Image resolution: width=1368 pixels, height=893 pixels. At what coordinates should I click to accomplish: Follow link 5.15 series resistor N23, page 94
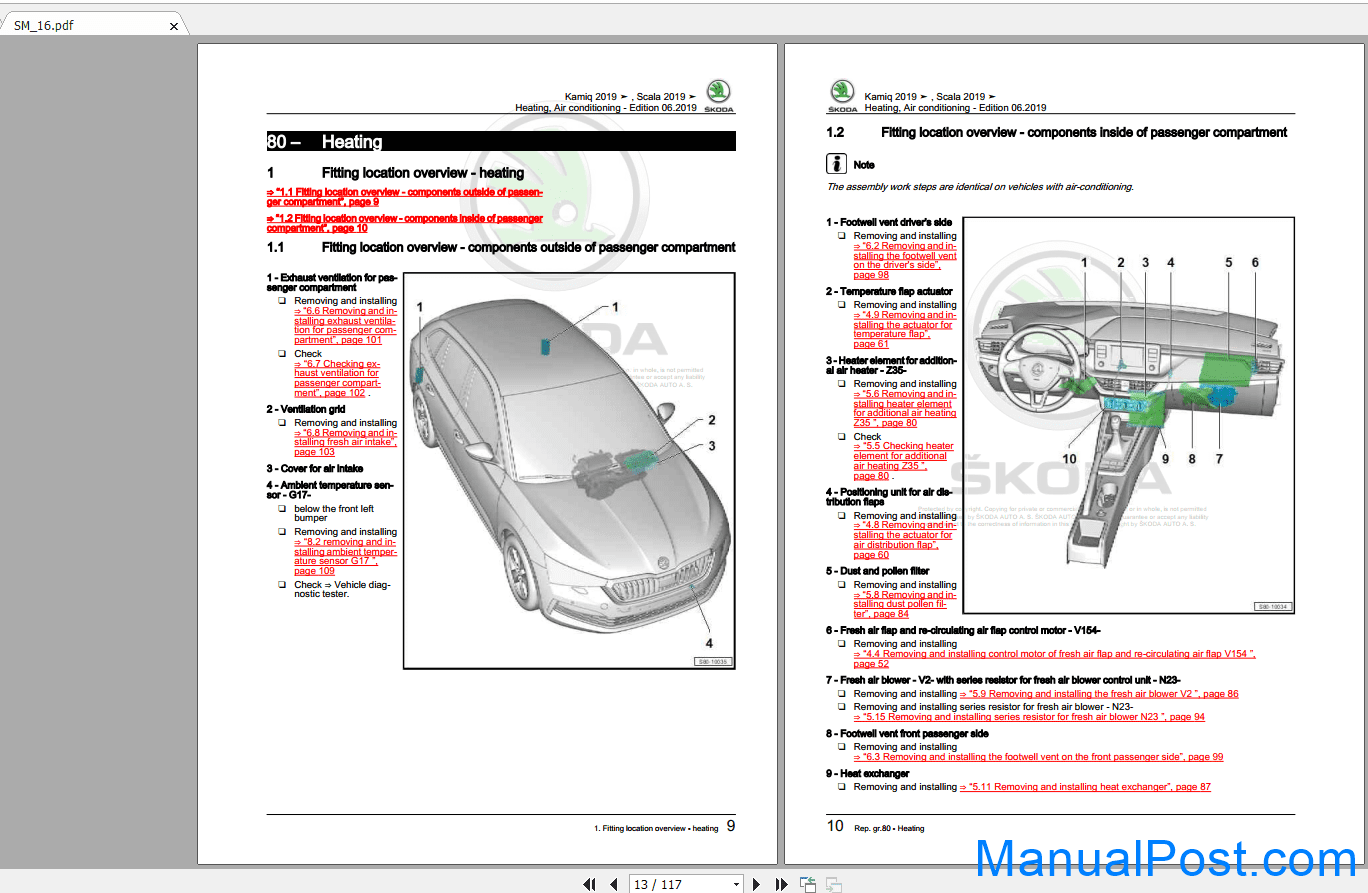click(x=1029, y=716)
